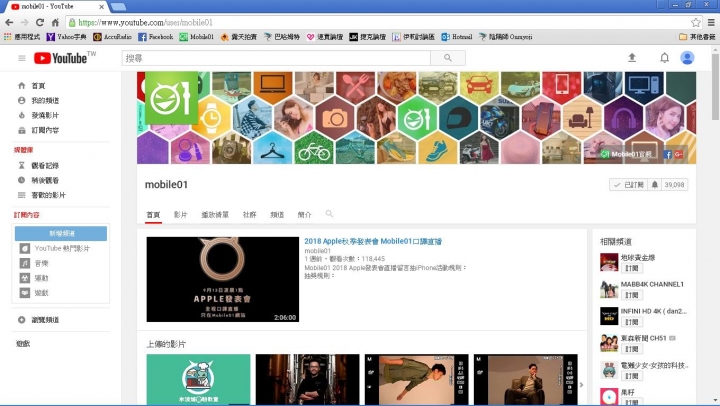Click in the YouTube search field
Viewport: 720px width, 406px height.
[x=276, y=58]
